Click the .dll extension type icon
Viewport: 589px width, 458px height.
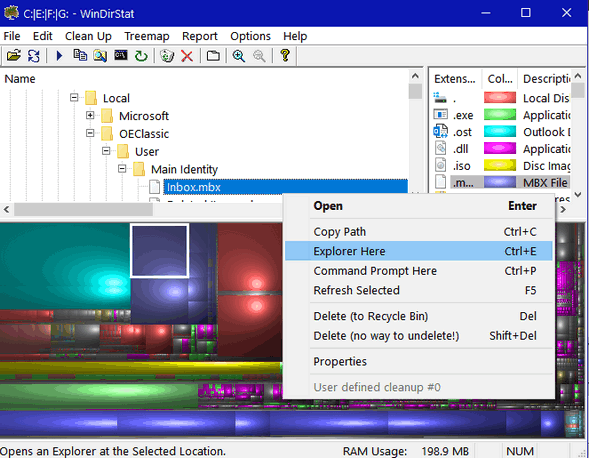click(441, 148)
